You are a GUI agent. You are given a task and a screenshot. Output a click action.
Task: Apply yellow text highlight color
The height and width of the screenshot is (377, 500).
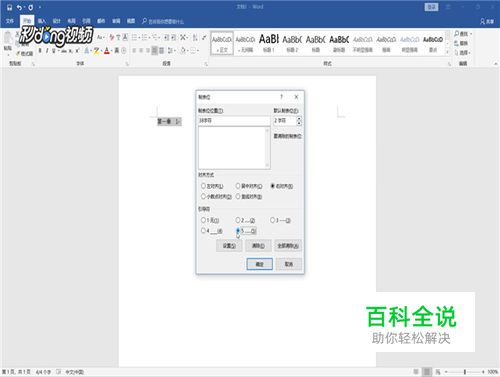tap(96, 51)
